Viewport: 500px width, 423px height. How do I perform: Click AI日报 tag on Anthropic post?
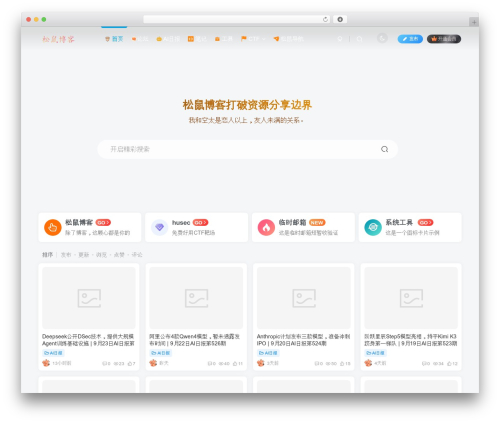(268, 353)
